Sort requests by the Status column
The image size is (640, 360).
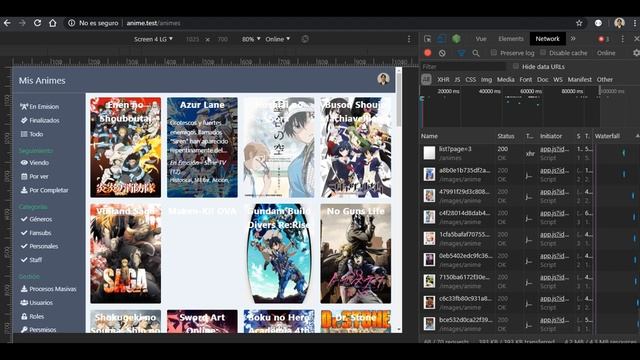click(x=506, y=136)
